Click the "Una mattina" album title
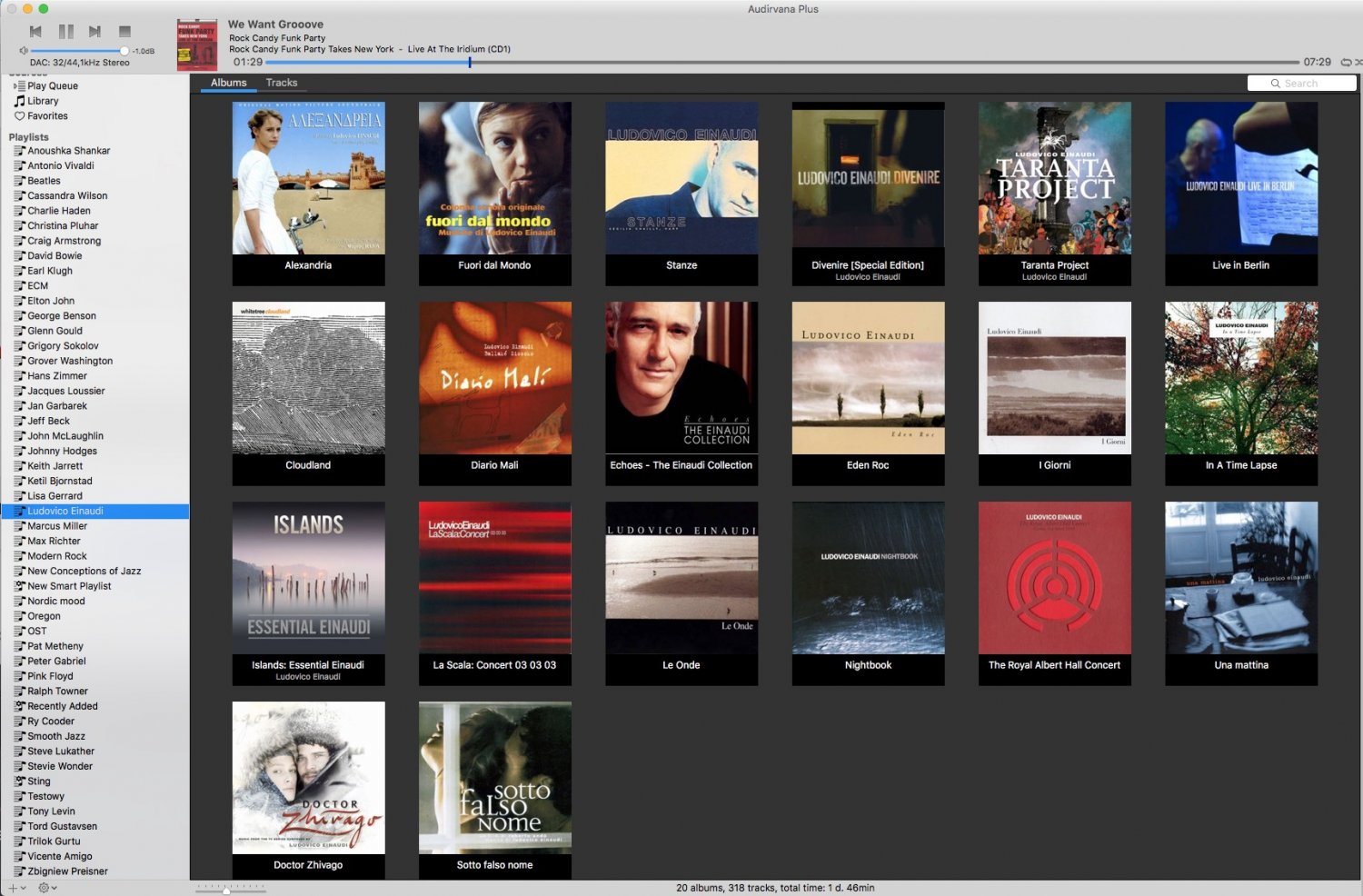This screenshot has width=1363, height=896. point(1241,665)
